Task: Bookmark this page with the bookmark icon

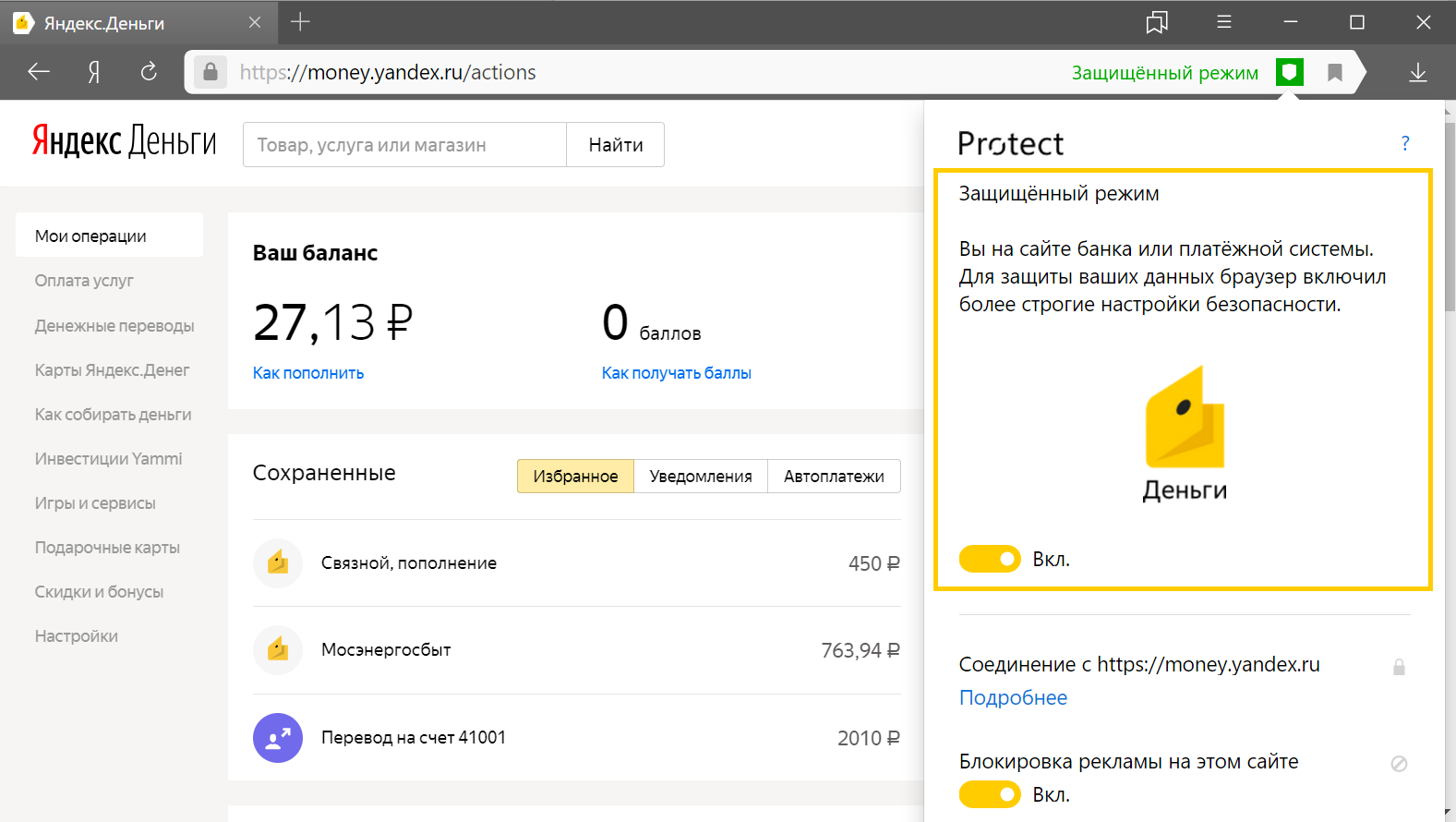Action: pos(1335,72)
